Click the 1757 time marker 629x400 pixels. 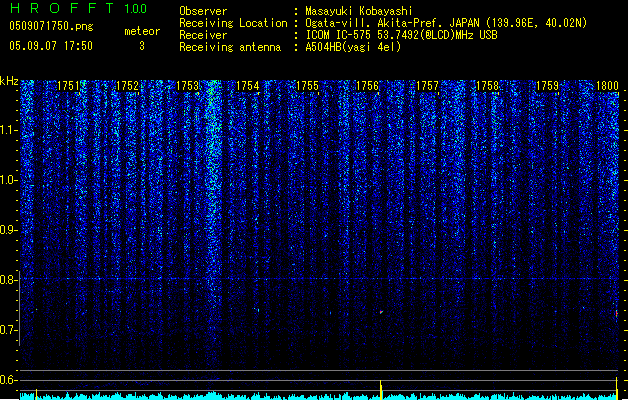[427, 86]
